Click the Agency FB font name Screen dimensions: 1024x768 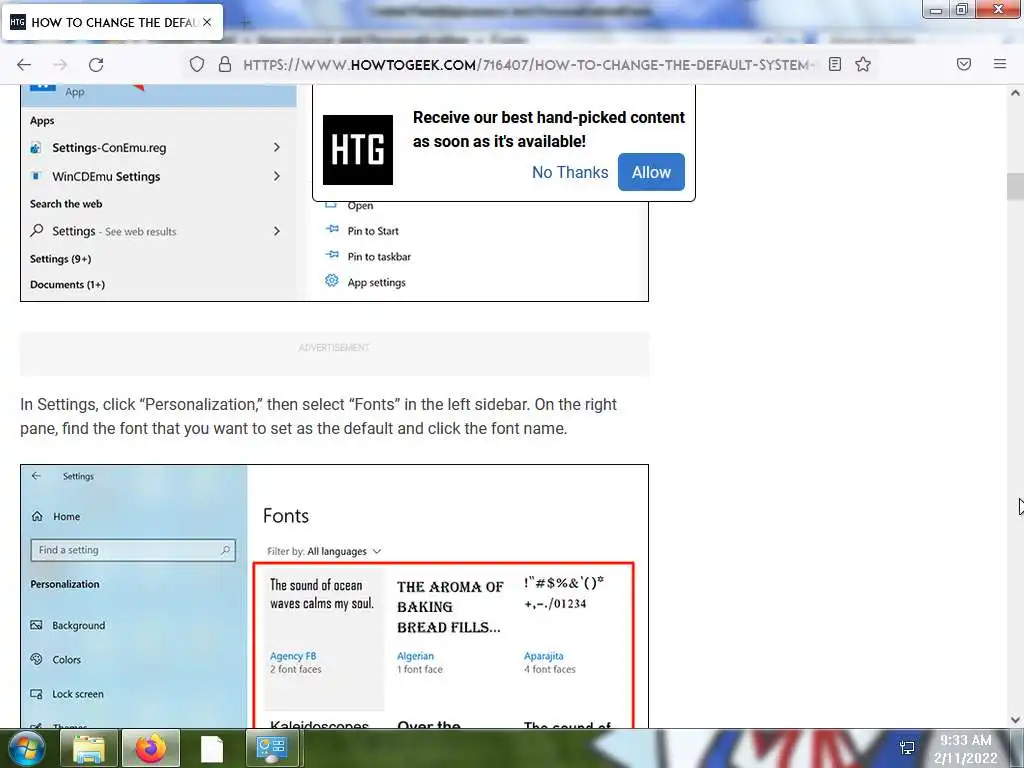tap(293, 656)
